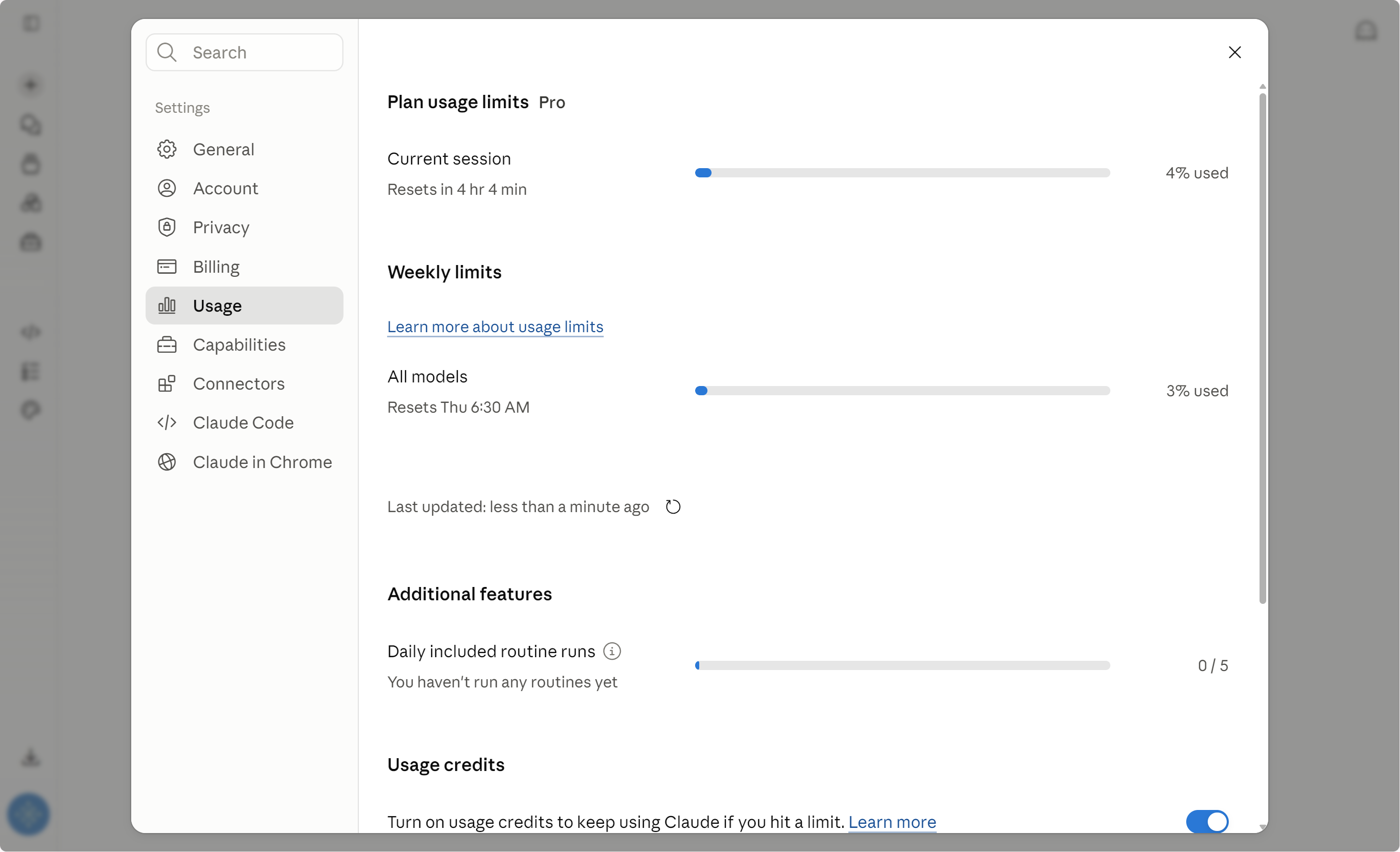Click the All models weekly usage bar
The width and height of the screenshot is (1400, 852).
(x=902, y=391)
